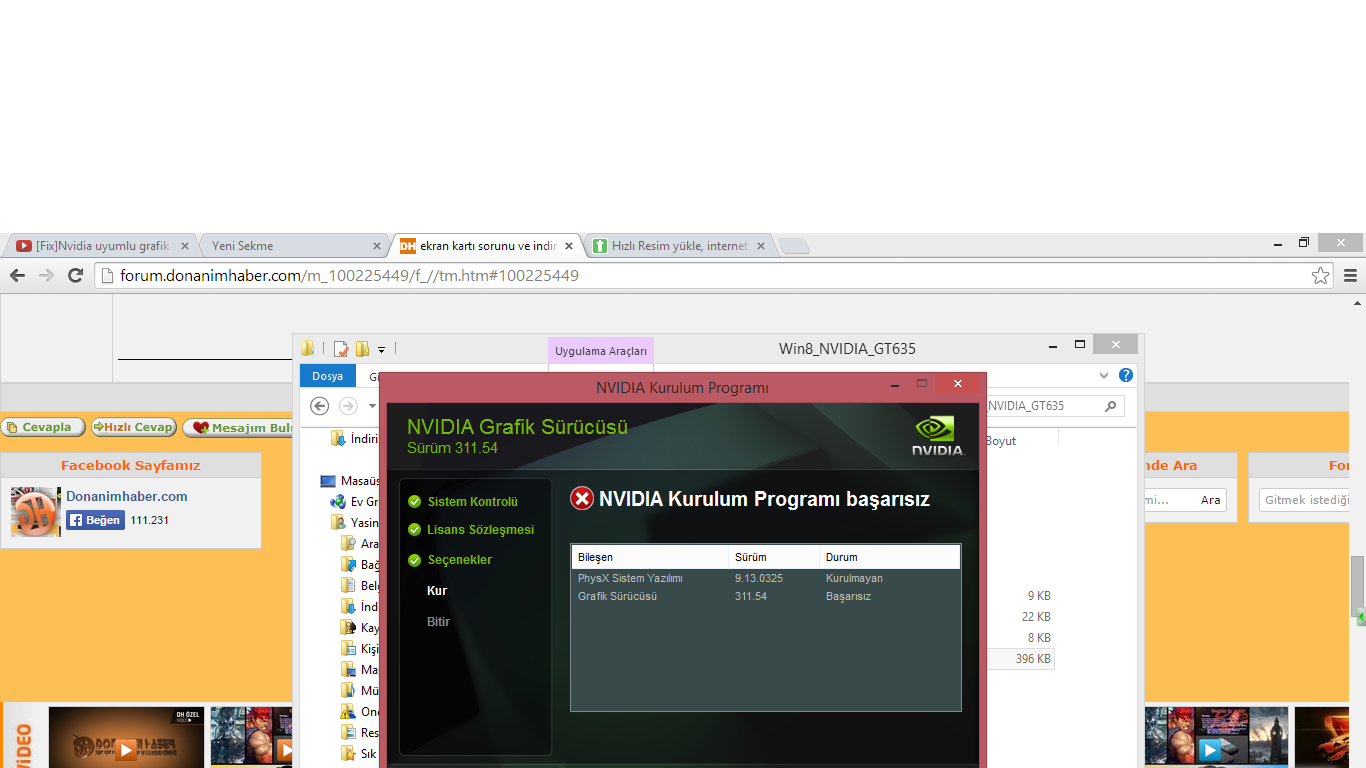Click the Facebook Beğen like button
1366x768 pixels.
click(95, 520)
